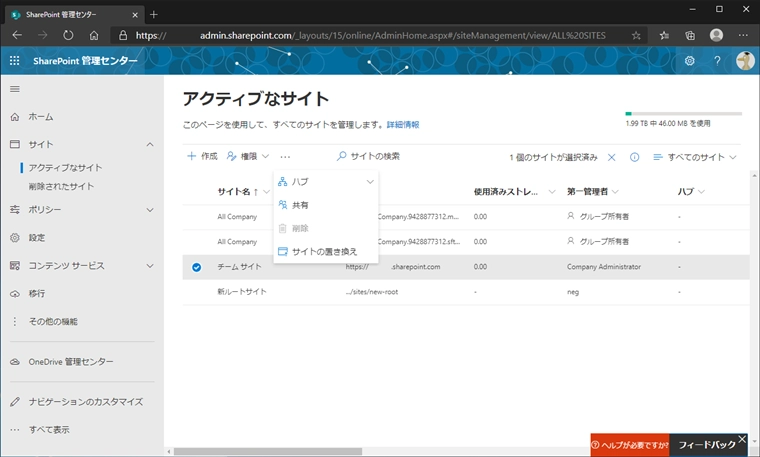Select the neg administrator cell

click(573, 292)
